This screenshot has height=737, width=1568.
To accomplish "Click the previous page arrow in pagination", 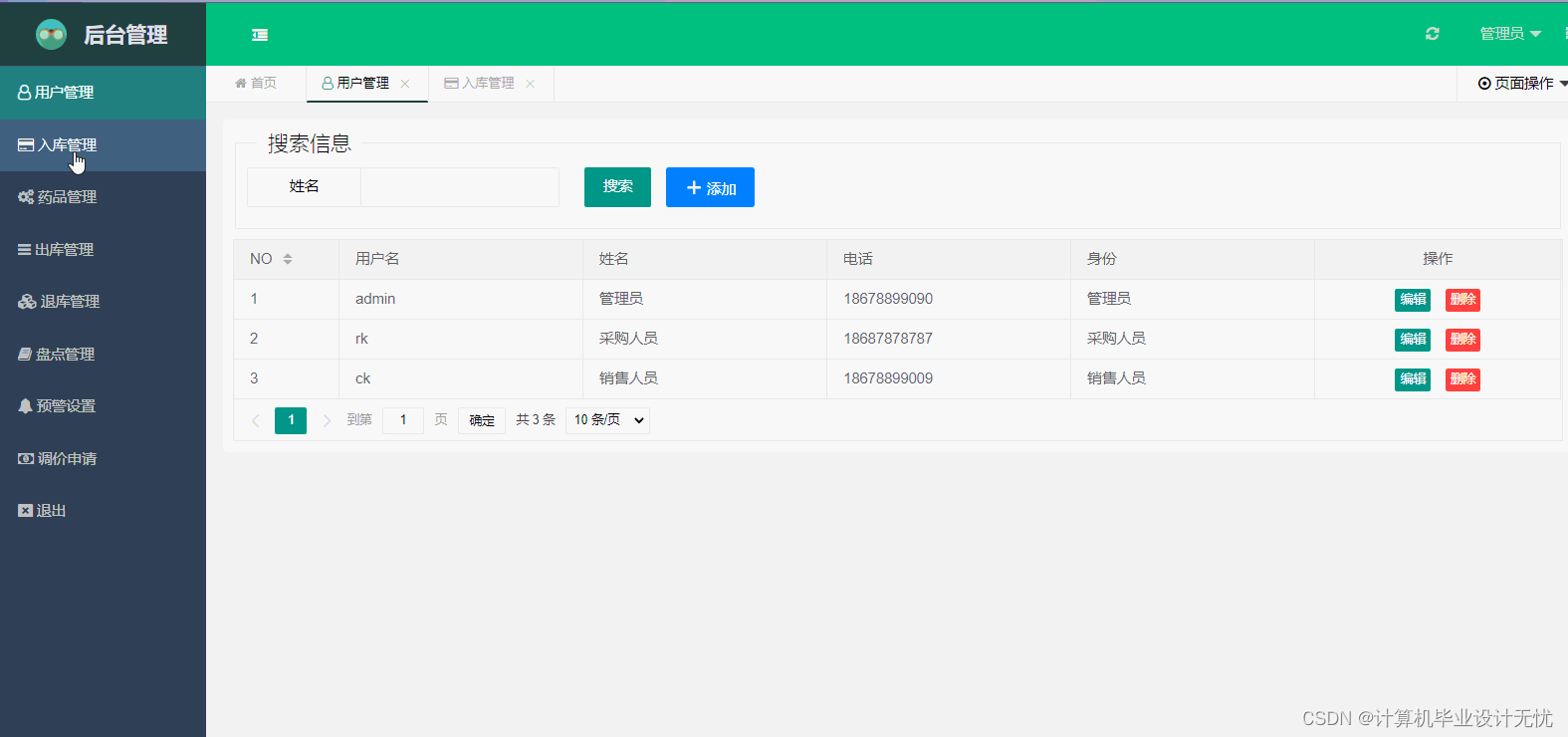I will coord(256,420).
